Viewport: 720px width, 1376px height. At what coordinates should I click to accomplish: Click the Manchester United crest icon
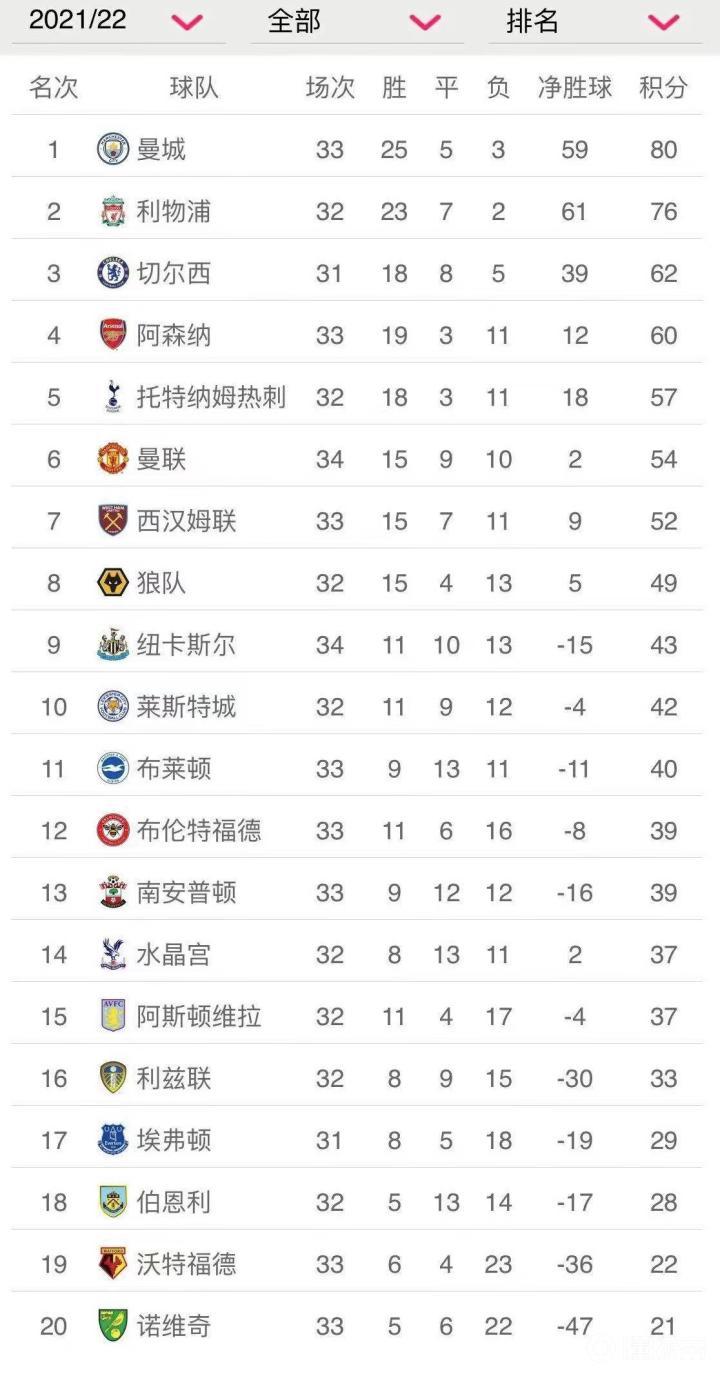[113, 459]
